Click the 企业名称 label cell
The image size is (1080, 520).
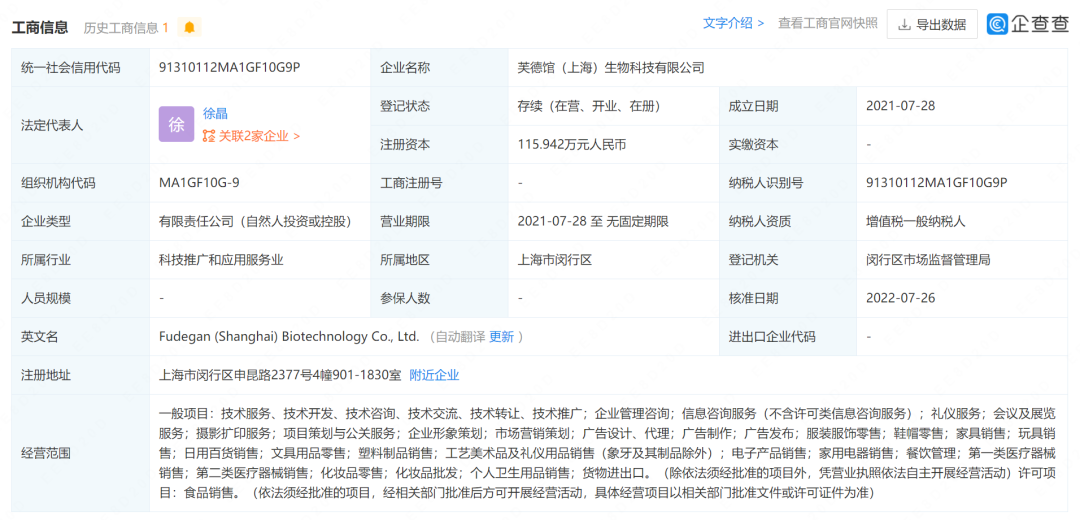click(439, 67)
